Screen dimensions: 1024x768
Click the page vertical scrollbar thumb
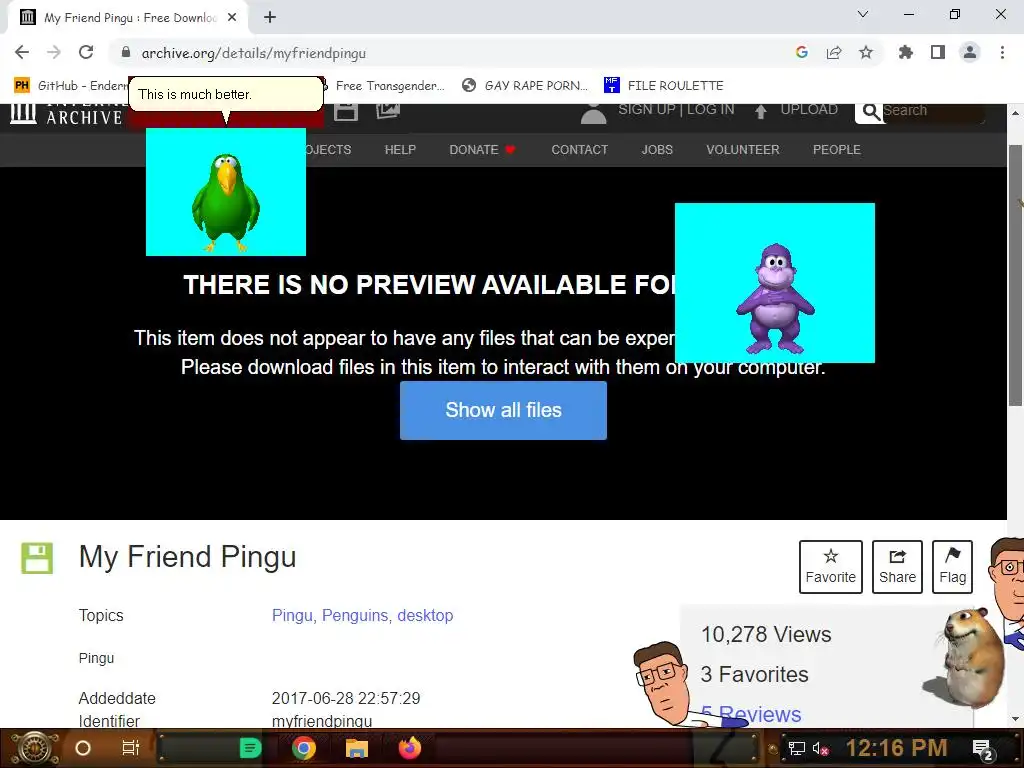click(1016, 274)
